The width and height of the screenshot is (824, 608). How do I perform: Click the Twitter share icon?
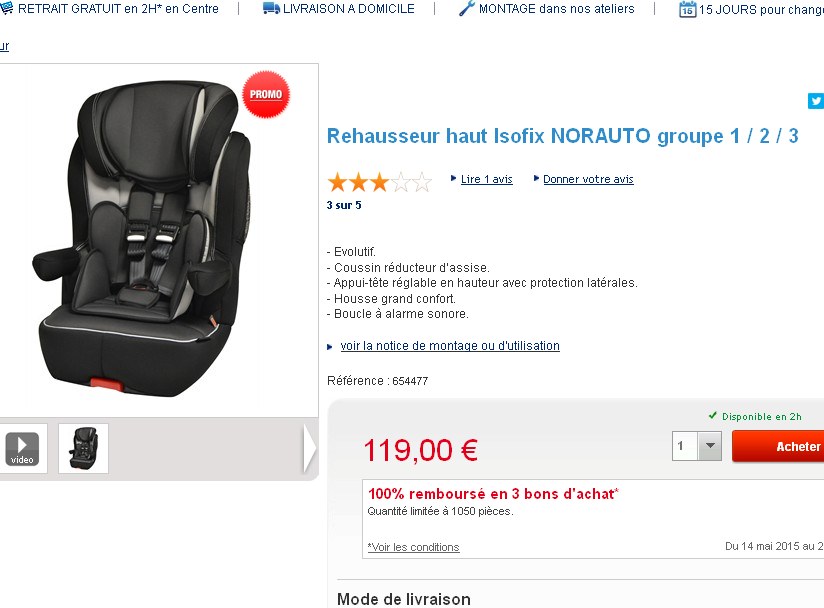(x=816, y=100)
